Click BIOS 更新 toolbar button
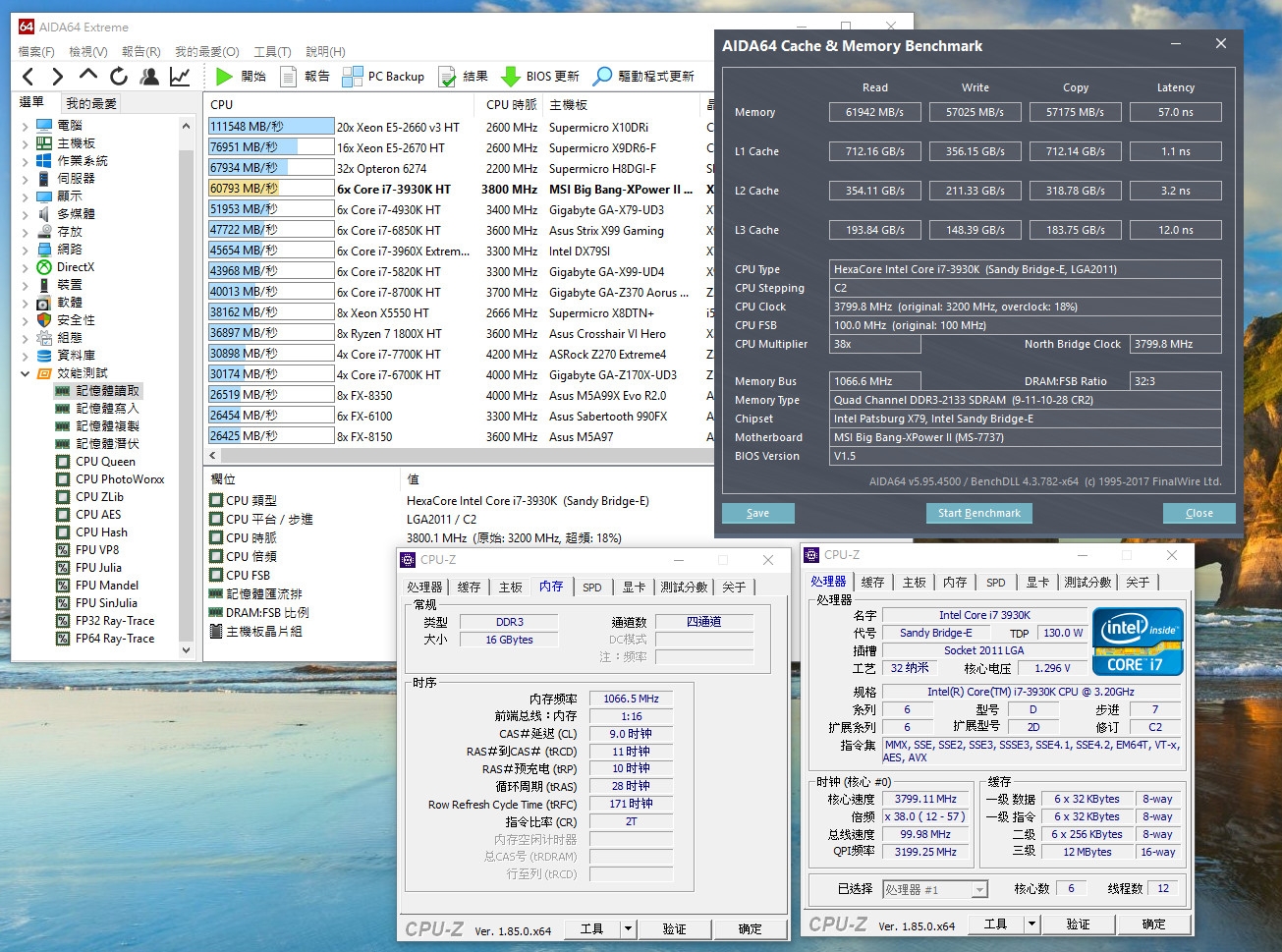The height and width of the screenshot is (952, 1282). (539, 77)
